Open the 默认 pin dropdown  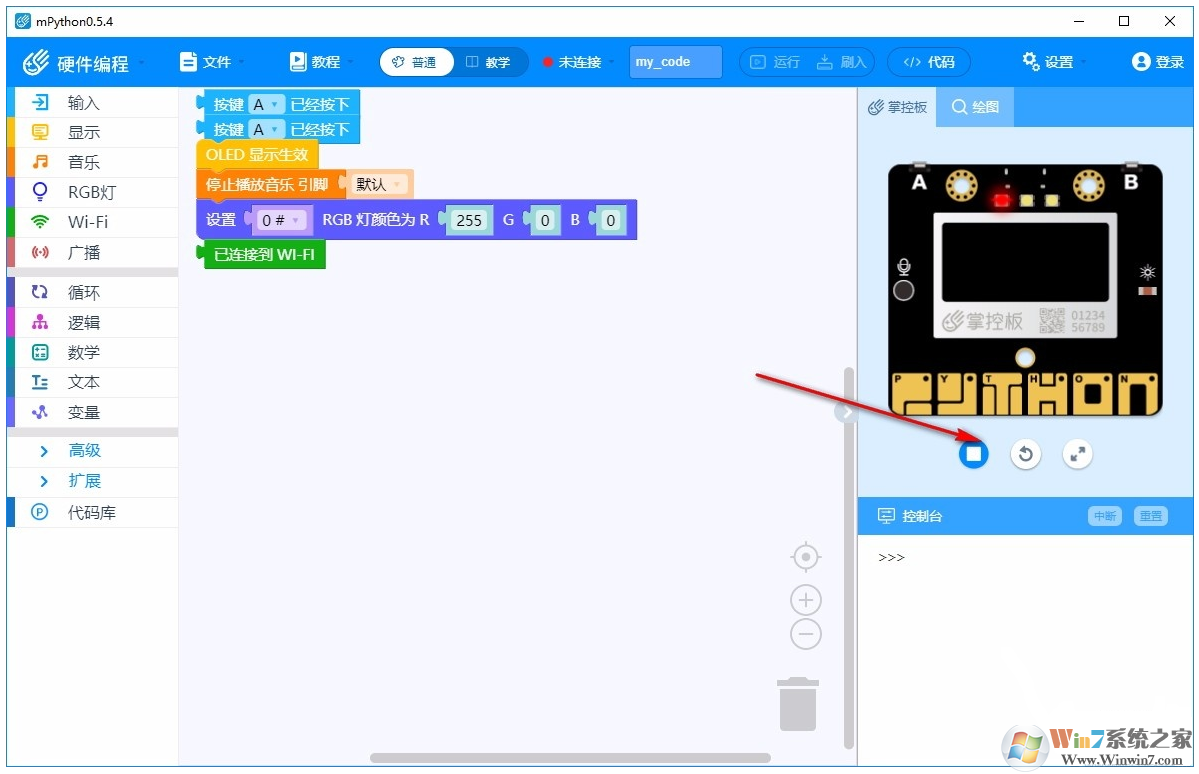[x=378, y=184]
